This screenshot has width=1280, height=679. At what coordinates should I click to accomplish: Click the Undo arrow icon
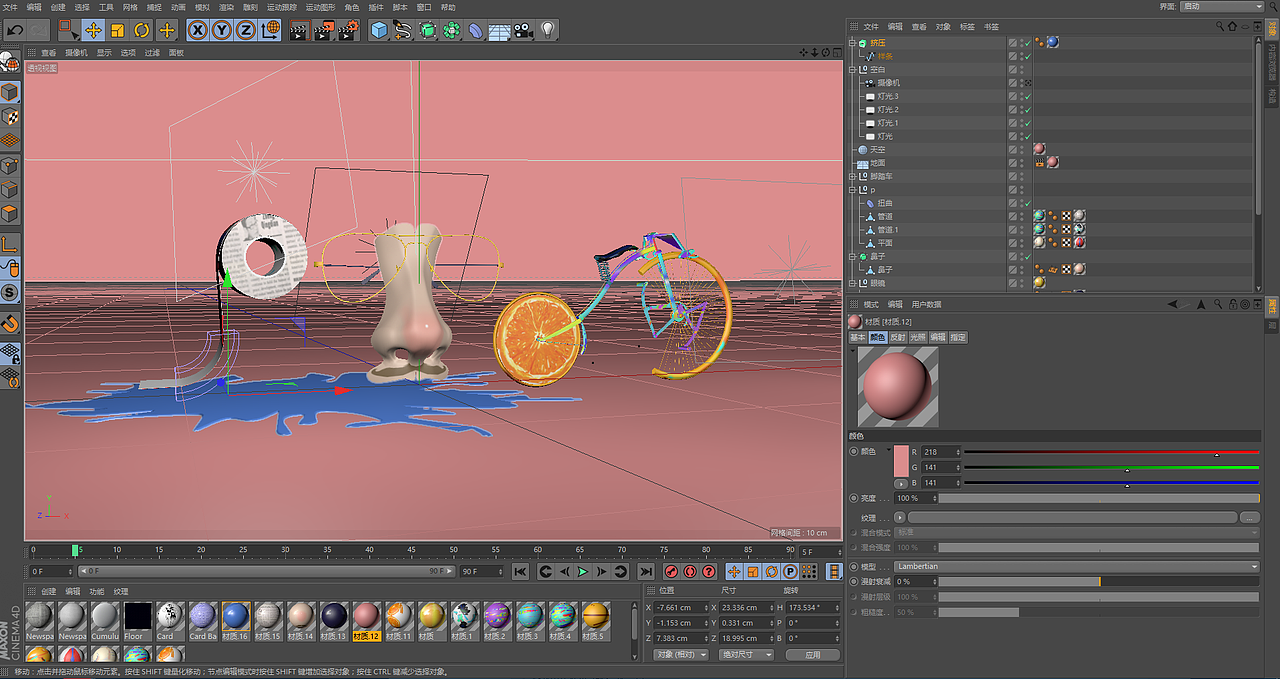click(x=14, y=30)
